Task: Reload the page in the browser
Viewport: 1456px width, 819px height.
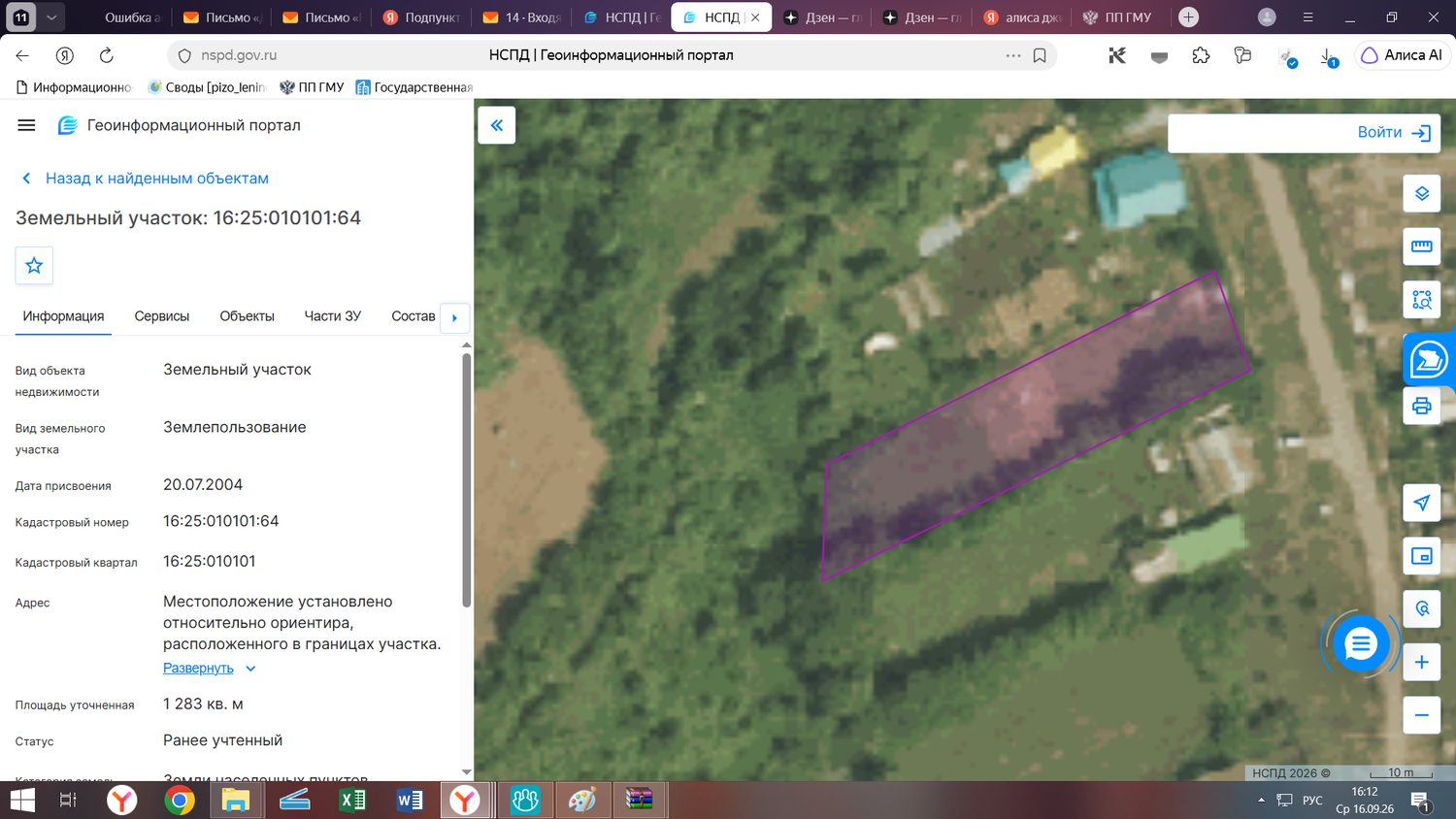Action: [x=107, y=55]
